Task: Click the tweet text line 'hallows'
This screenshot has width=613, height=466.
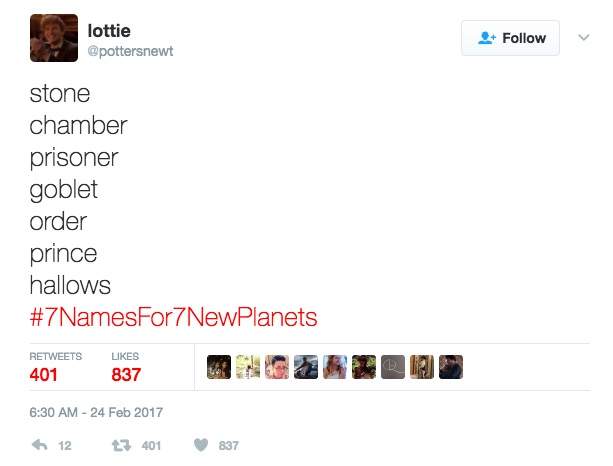Action: 70,285
